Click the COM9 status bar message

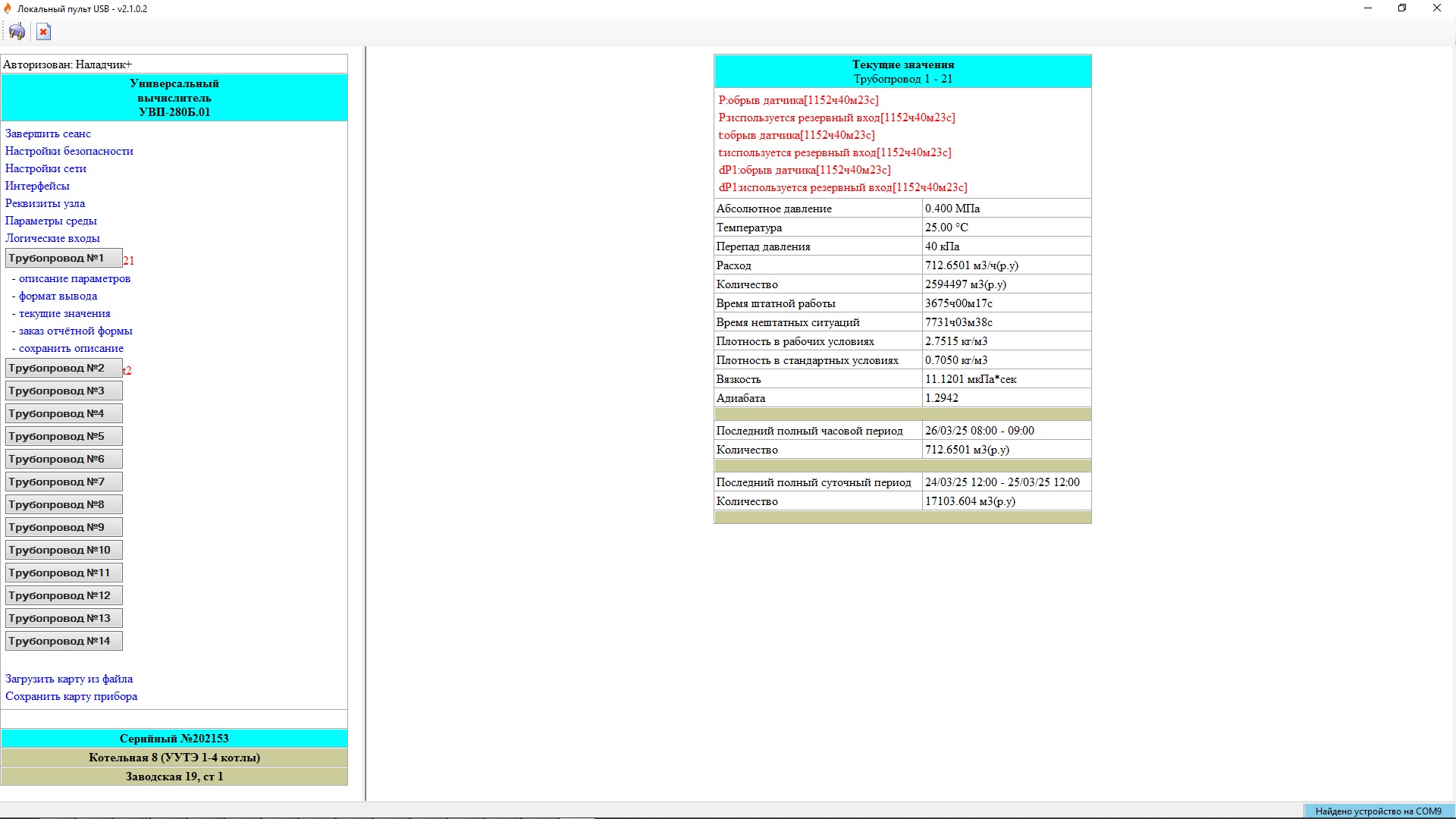(x=1378, y=811)
